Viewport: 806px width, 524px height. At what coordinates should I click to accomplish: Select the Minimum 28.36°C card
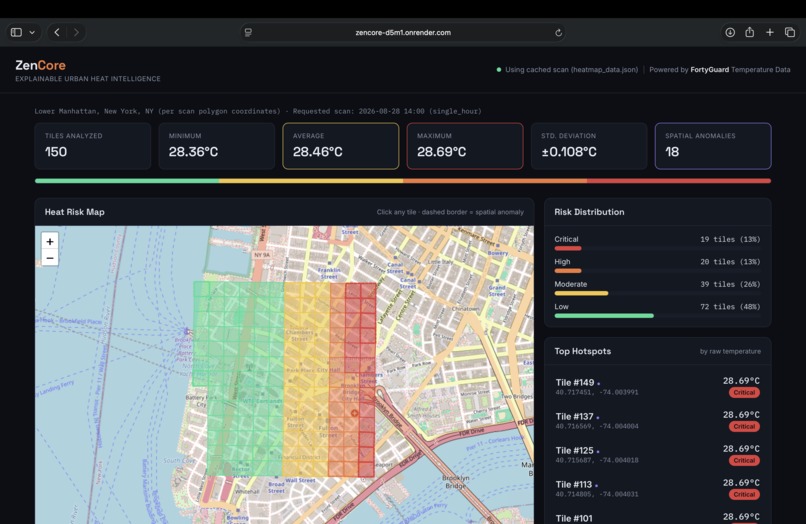coord(217,146)
